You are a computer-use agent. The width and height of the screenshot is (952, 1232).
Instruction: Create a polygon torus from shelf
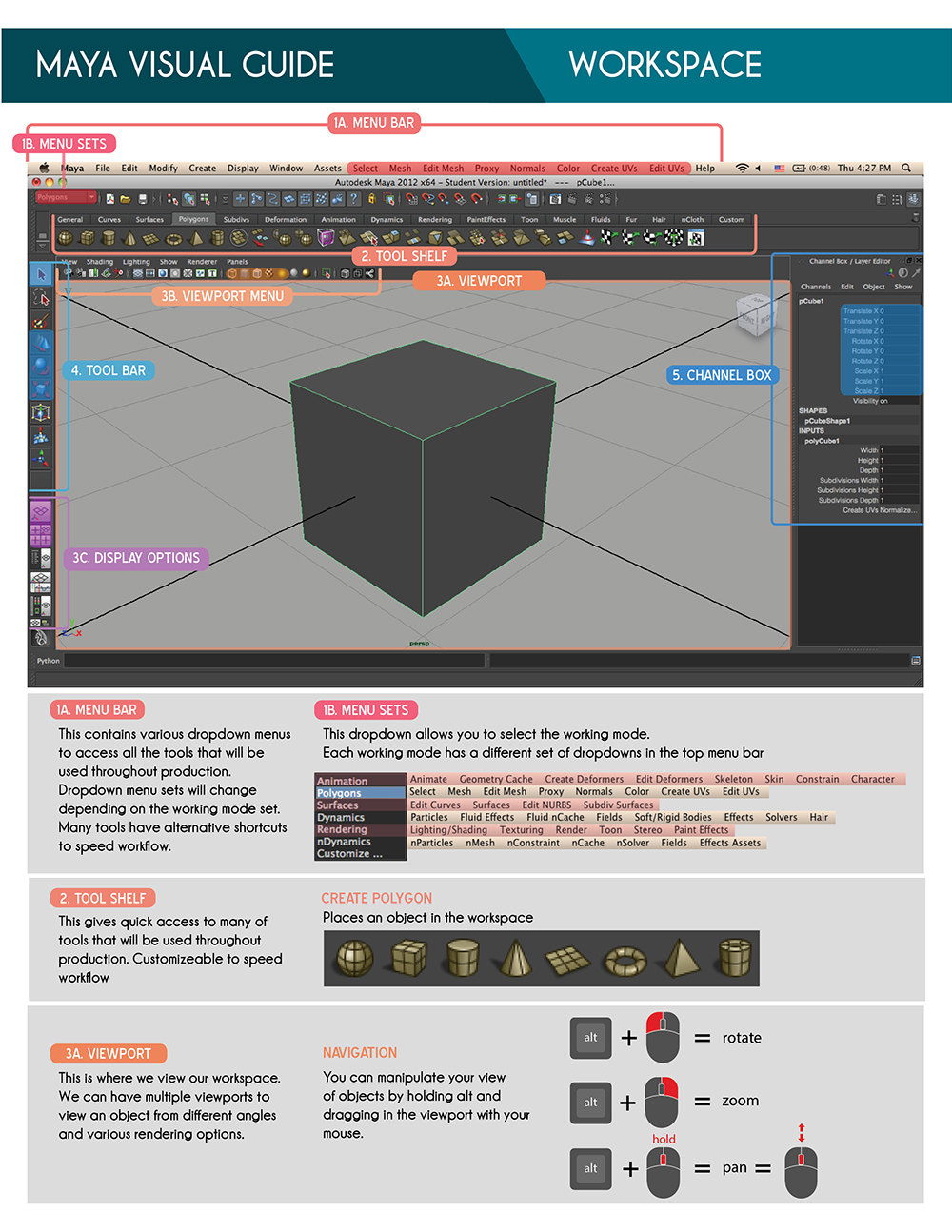tap(174, 238)
